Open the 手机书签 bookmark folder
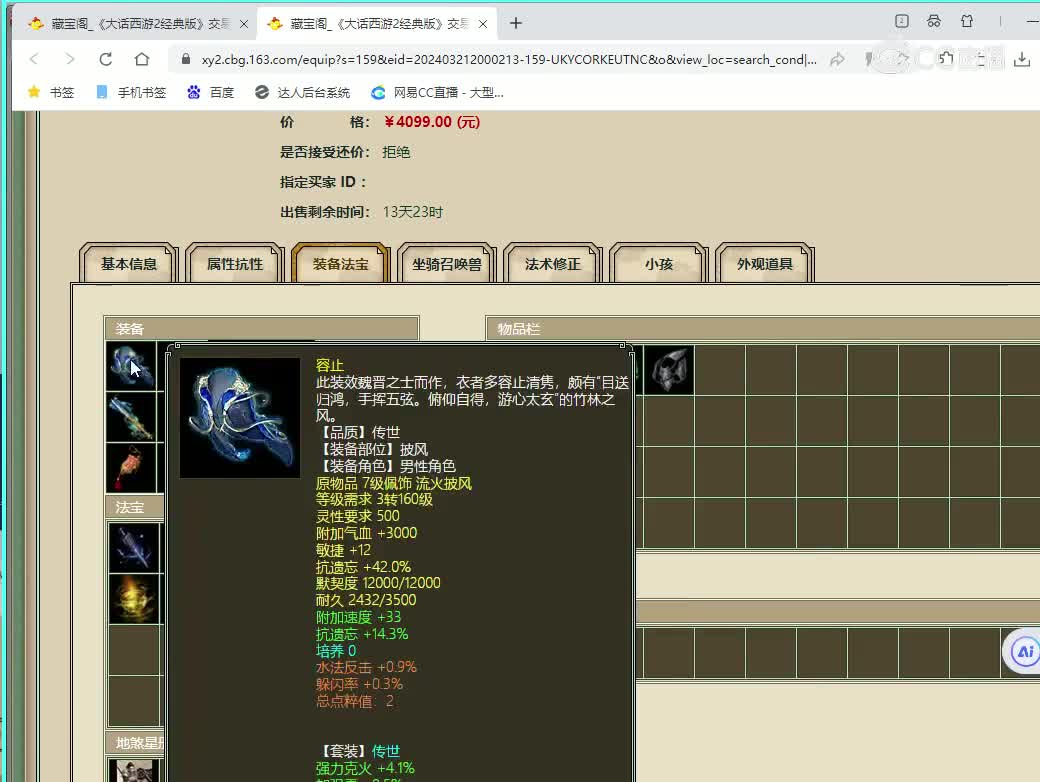 pos(131,92)
